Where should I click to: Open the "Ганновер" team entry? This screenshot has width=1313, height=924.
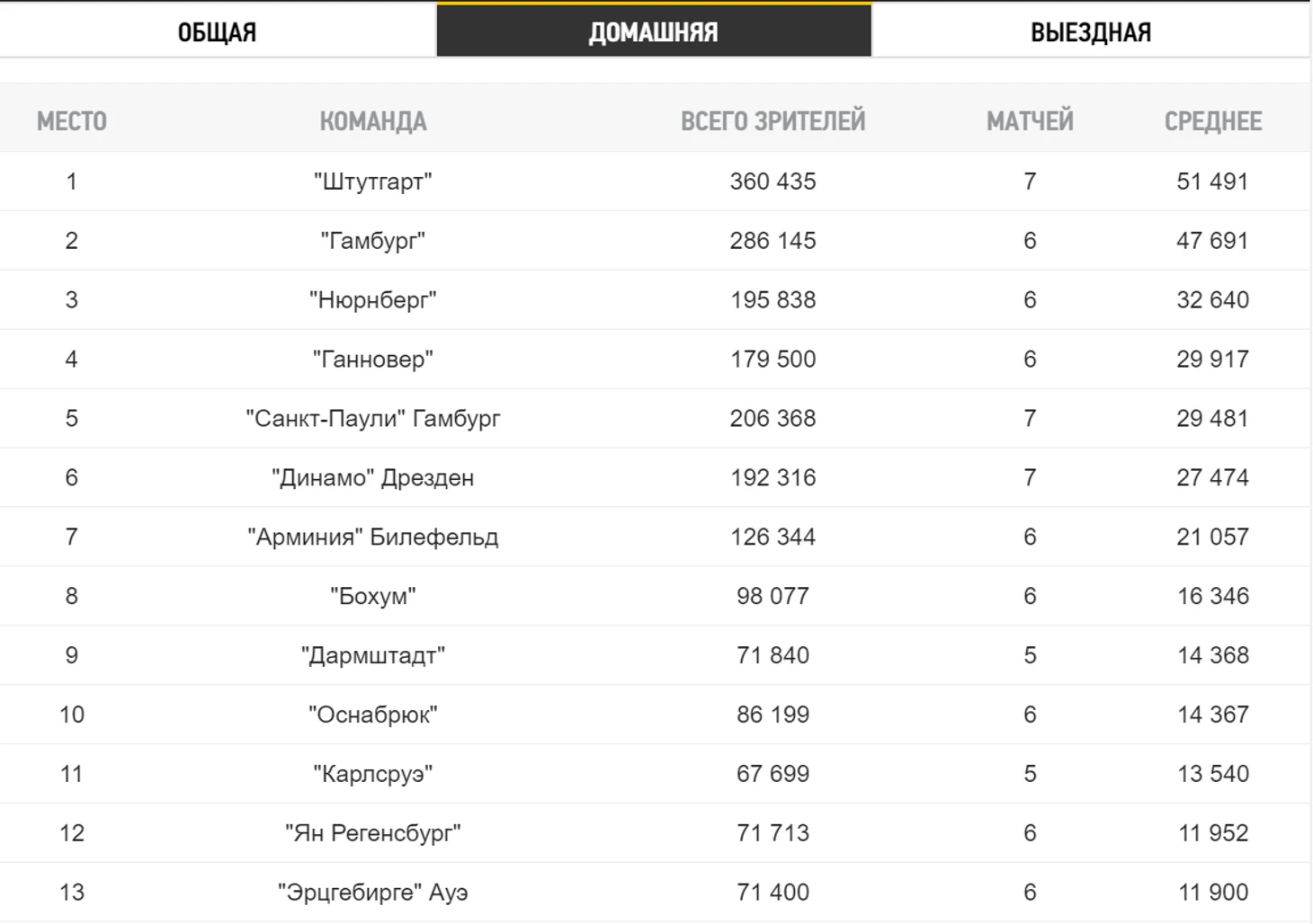pyautogui.click(x=373, y=360)
